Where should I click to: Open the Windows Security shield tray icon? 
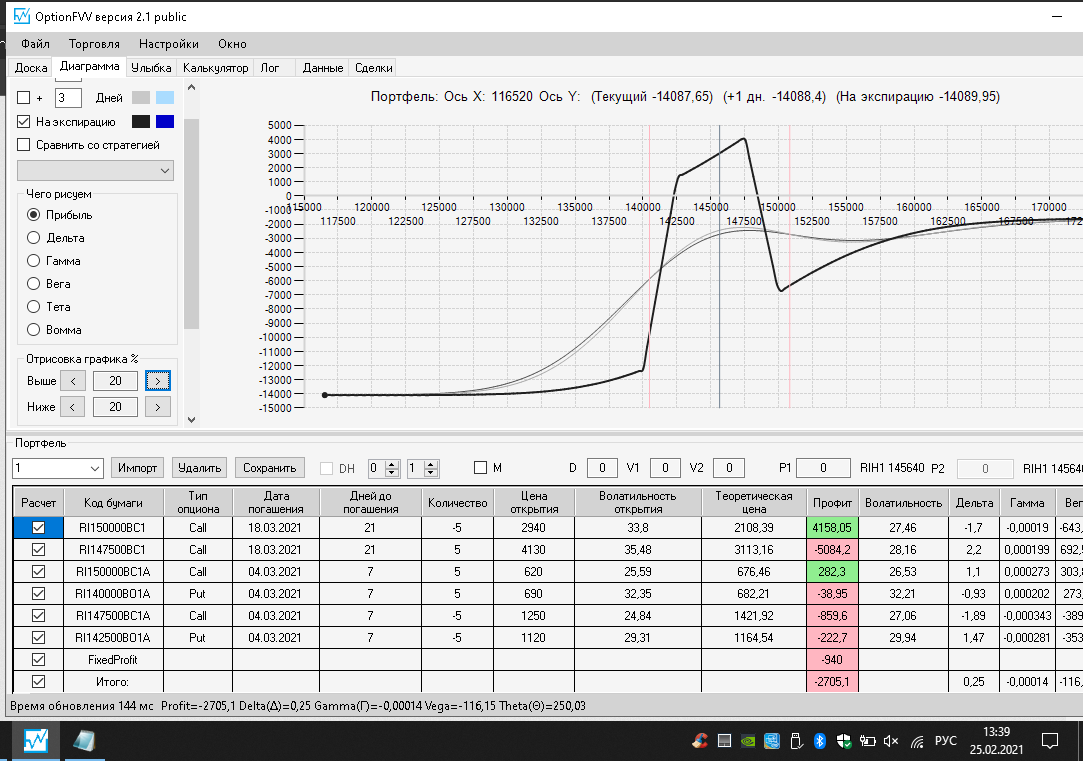[843, 741]
